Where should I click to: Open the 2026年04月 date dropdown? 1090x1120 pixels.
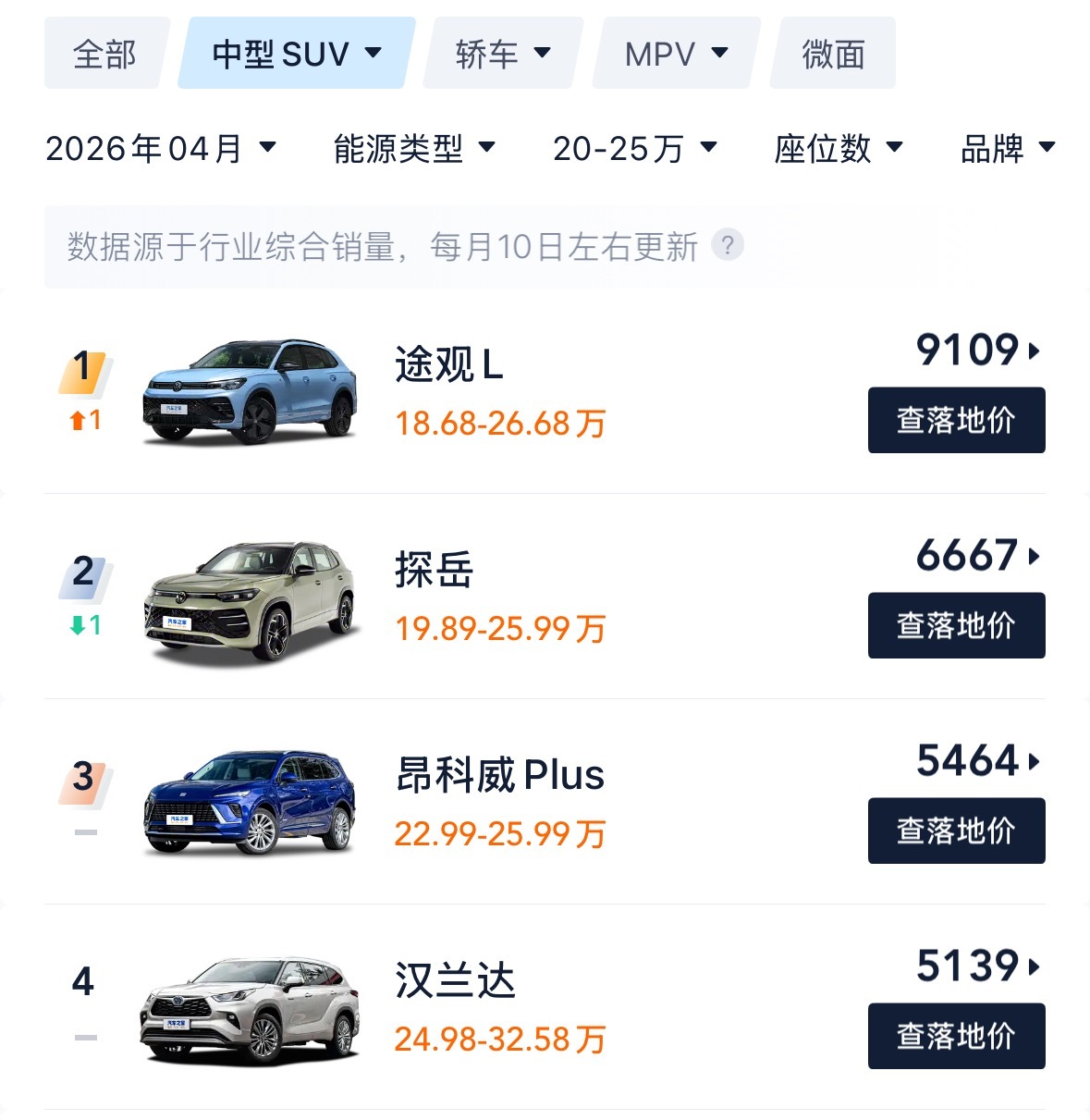(161, 148)
